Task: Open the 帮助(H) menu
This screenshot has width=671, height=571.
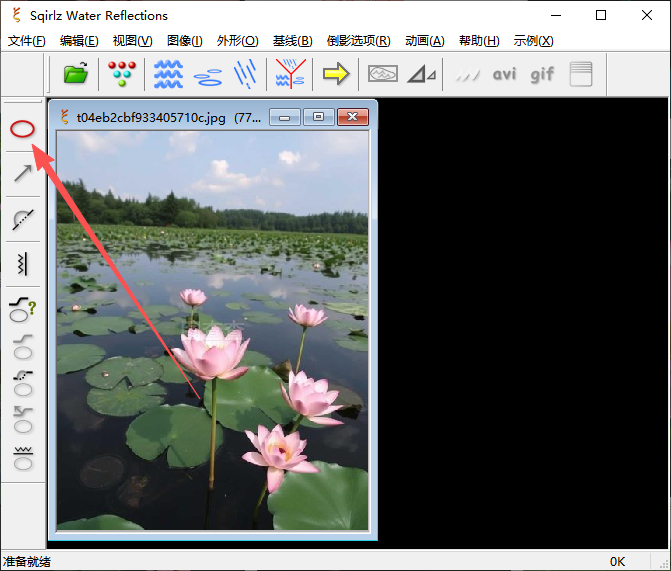Action: pos(479,41)
